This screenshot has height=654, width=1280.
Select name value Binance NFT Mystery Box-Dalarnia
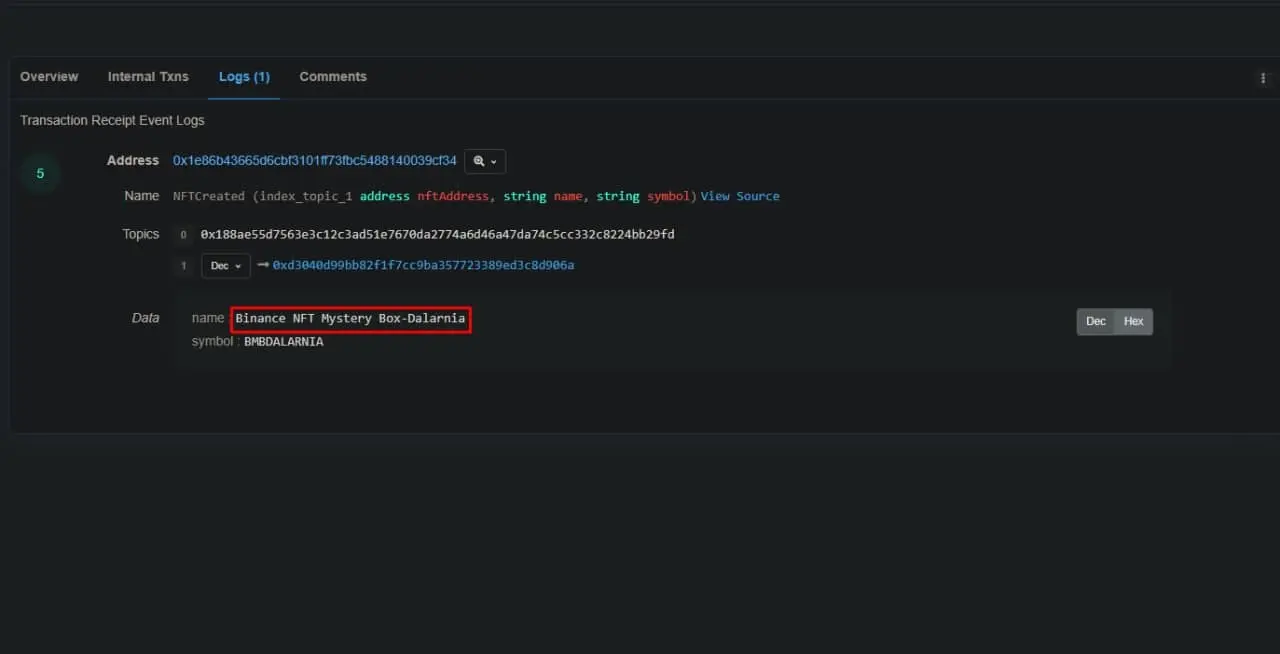pyautogui.click(x=350, y=318)
